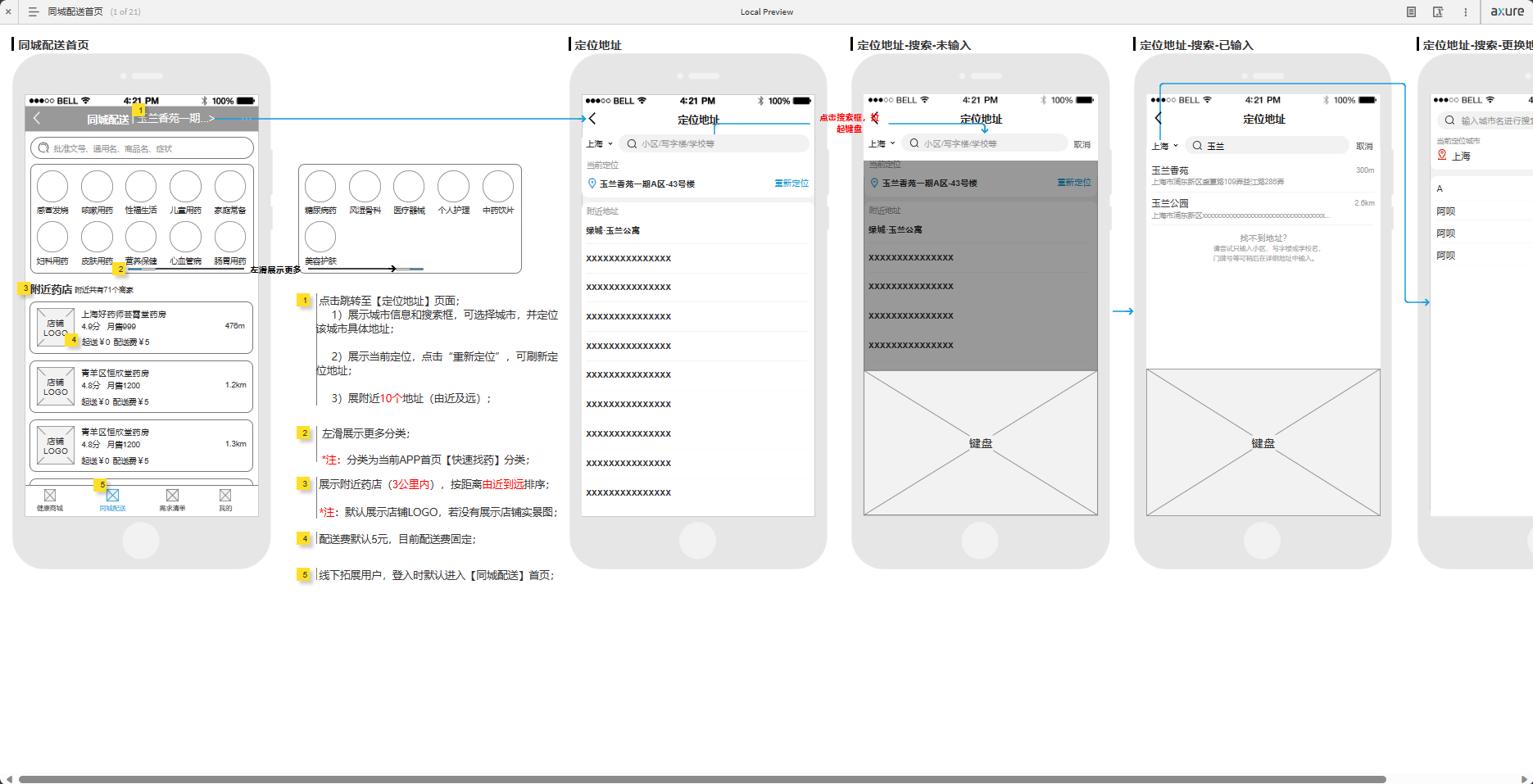This screenshot has height=784, width=1533.
Task: Open the page notes panel icon
Action: 1411,11
